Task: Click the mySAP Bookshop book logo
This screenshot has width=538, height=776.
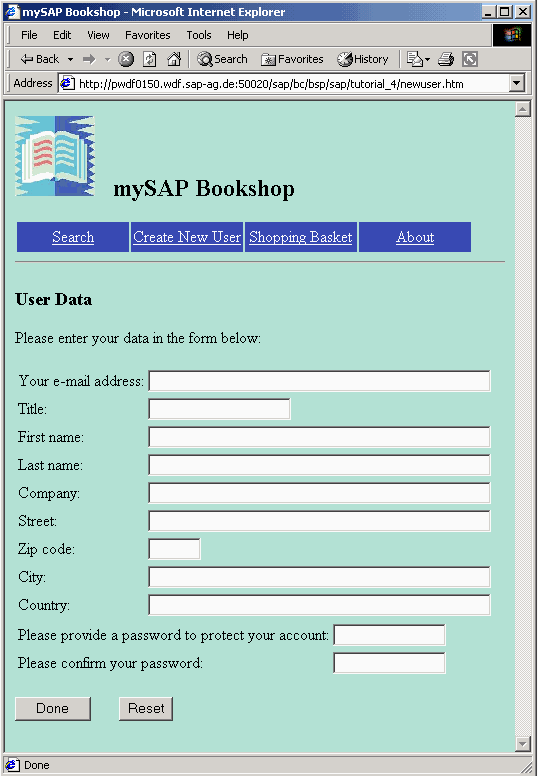Action: (x=54, y=156)
